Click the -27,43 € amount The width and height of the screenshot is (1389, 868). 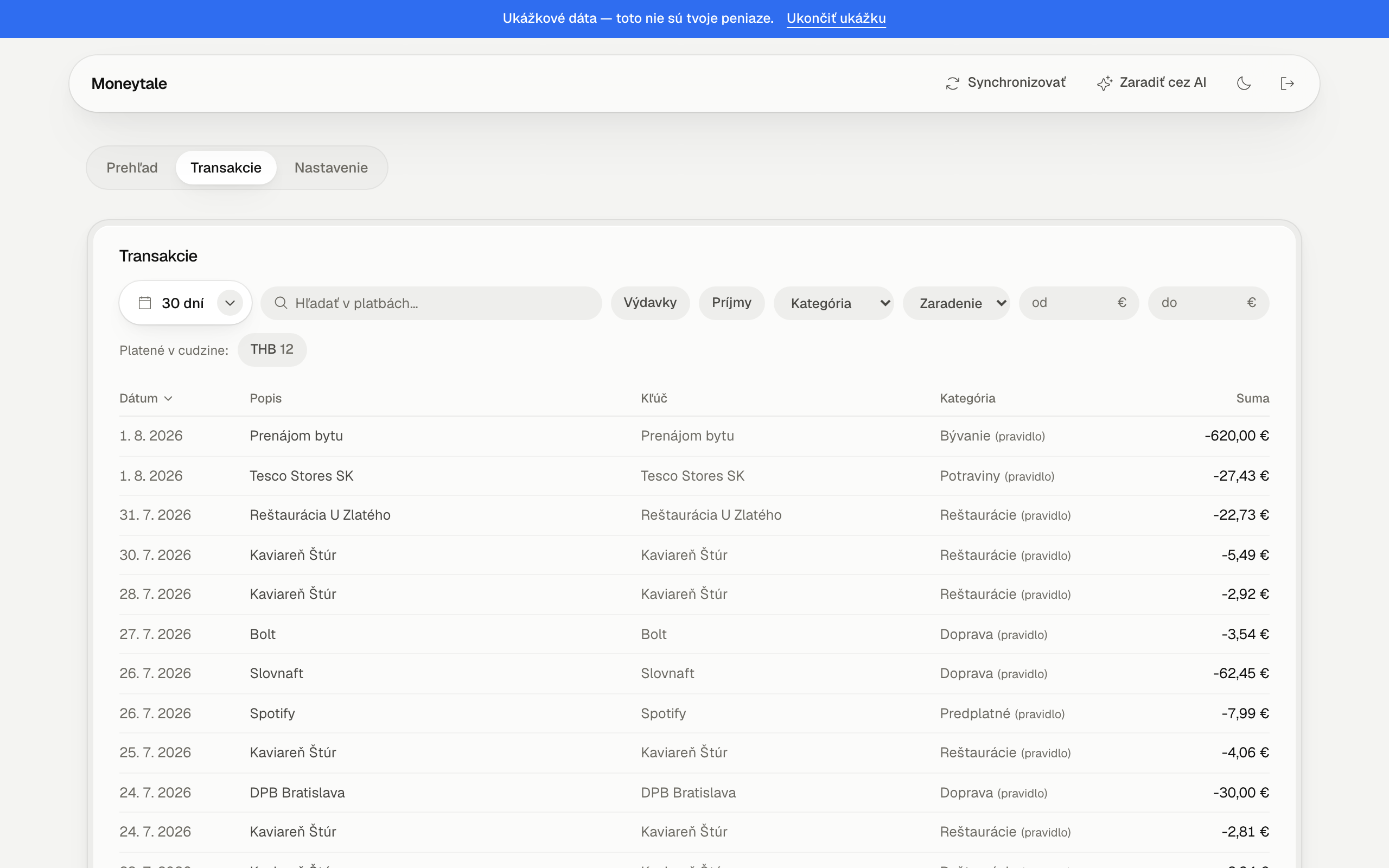pyautogui.click(x=1240, y=476)
